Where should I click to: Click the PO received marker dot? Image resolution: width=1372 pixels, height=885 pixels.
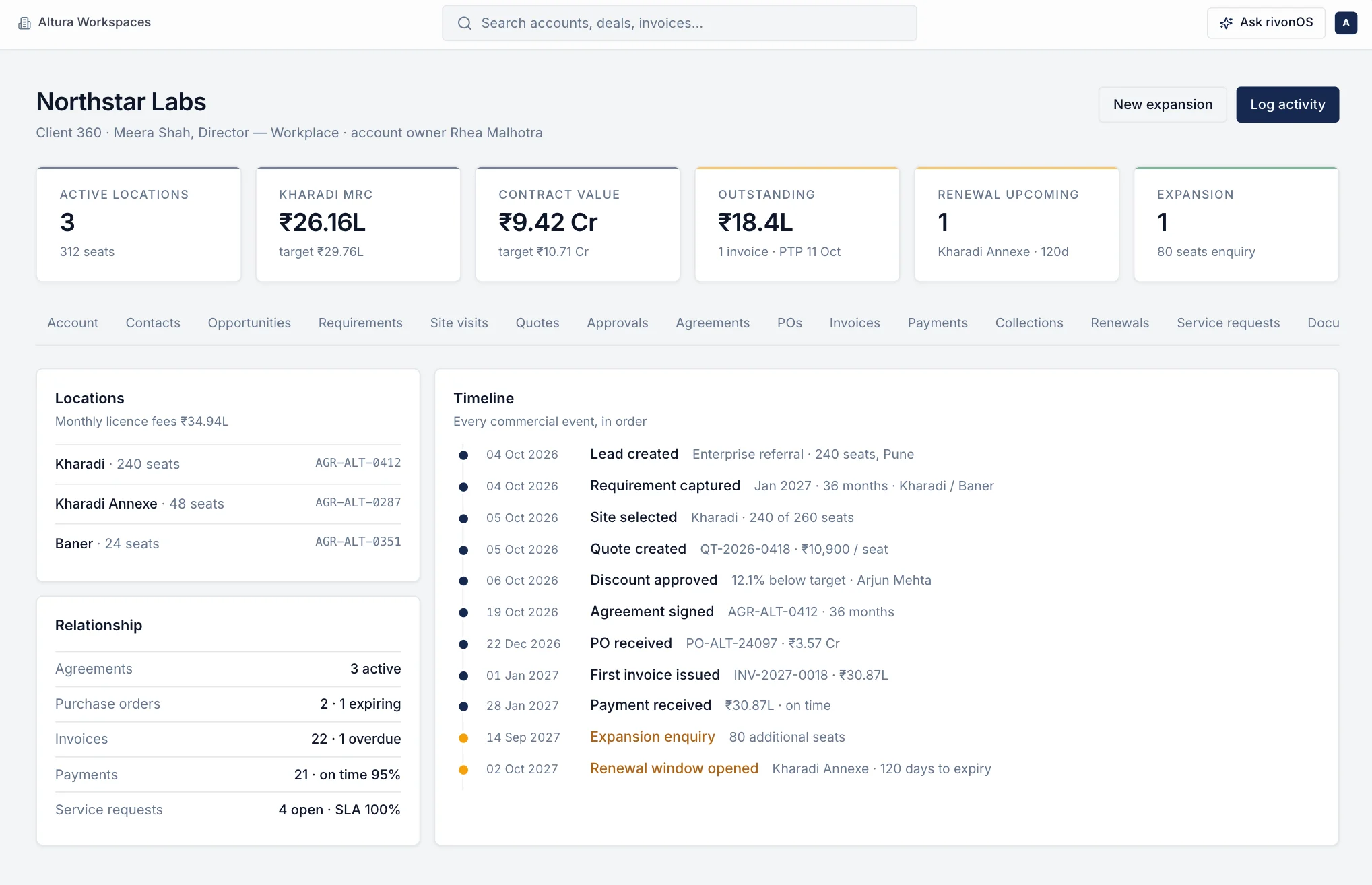coord(463,645)
